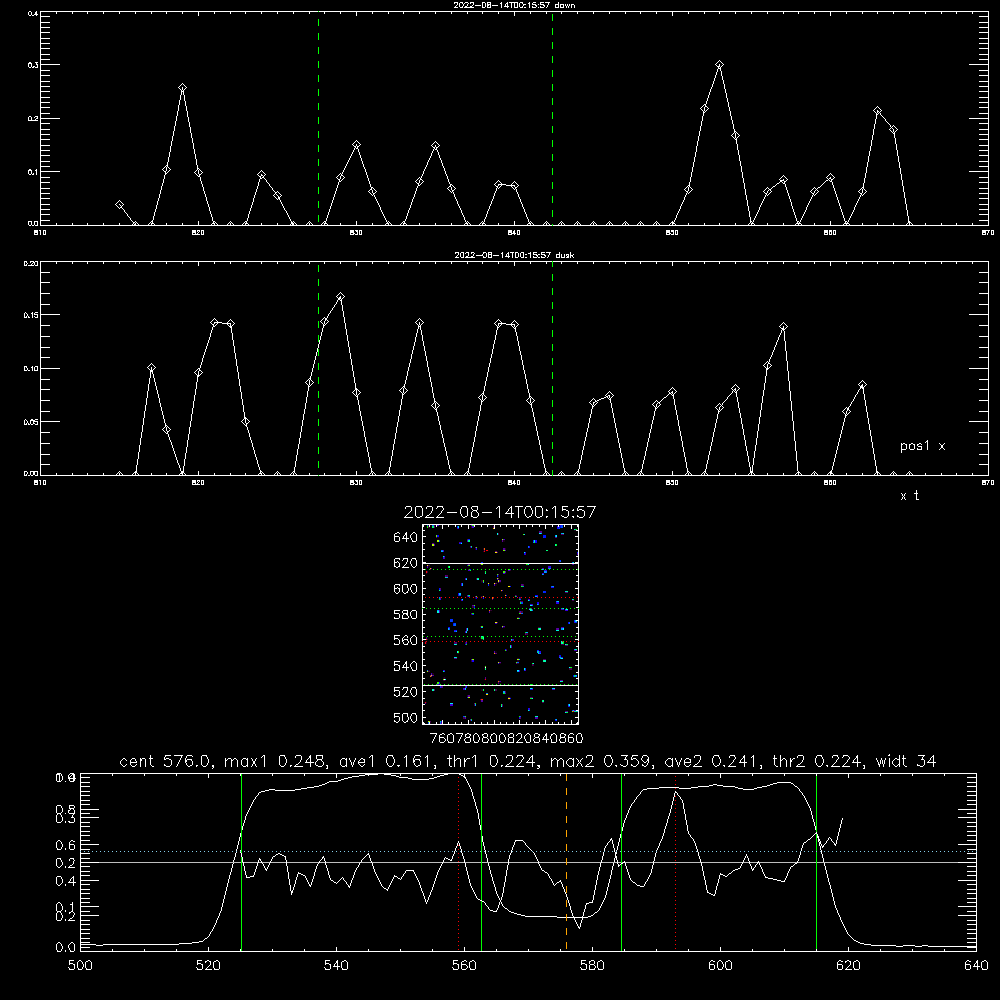Click the right green dashed line in dusk plot
Screen dimensions: 1000x1000
click(552, 368)
